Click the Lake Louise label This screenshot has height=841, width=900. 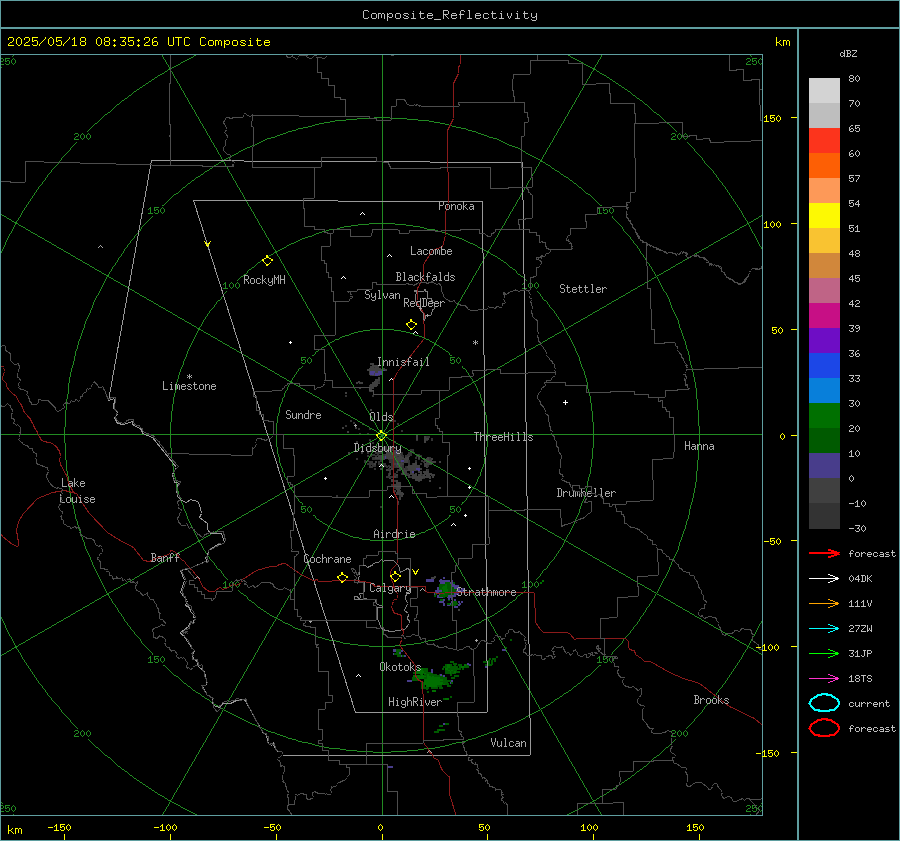(x=77, y=491)
